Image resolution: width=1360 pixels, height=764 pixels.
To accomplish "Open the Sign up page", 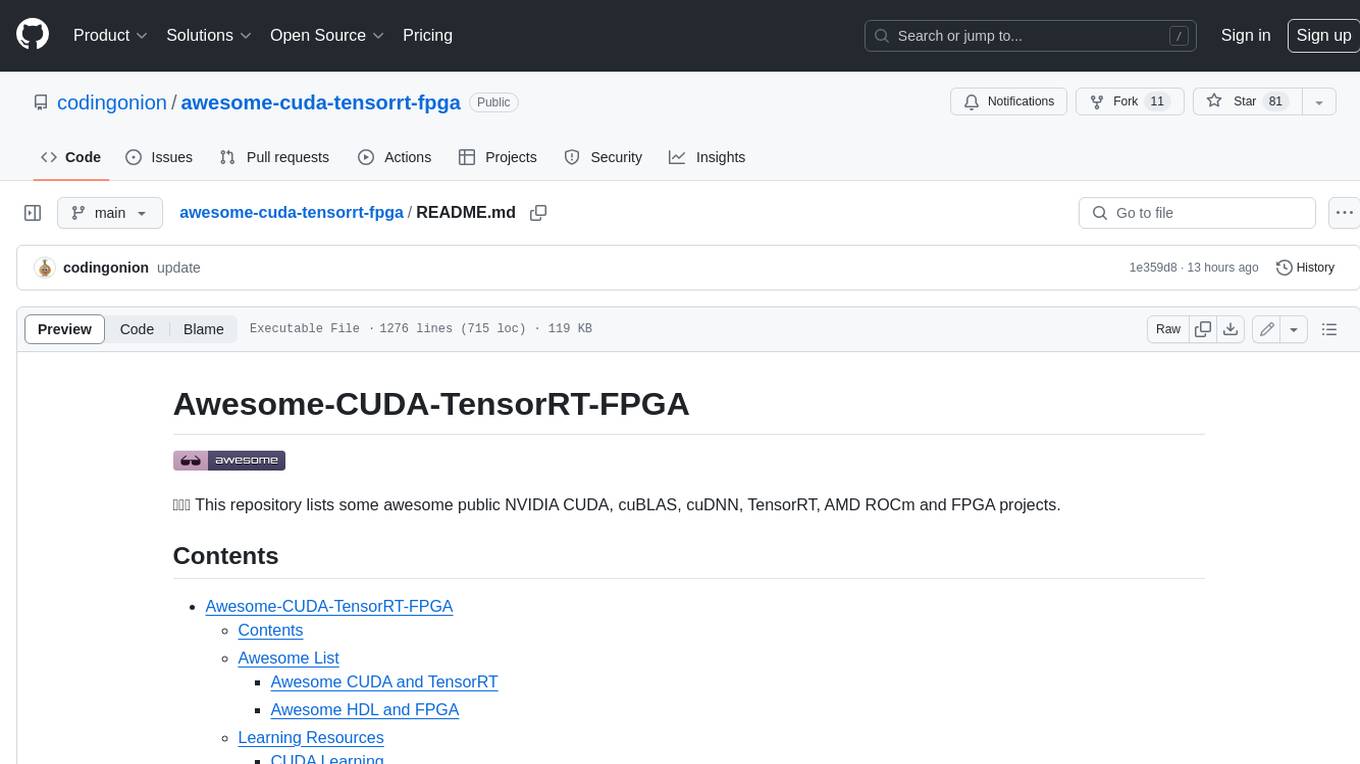I will pos(1323,35).
